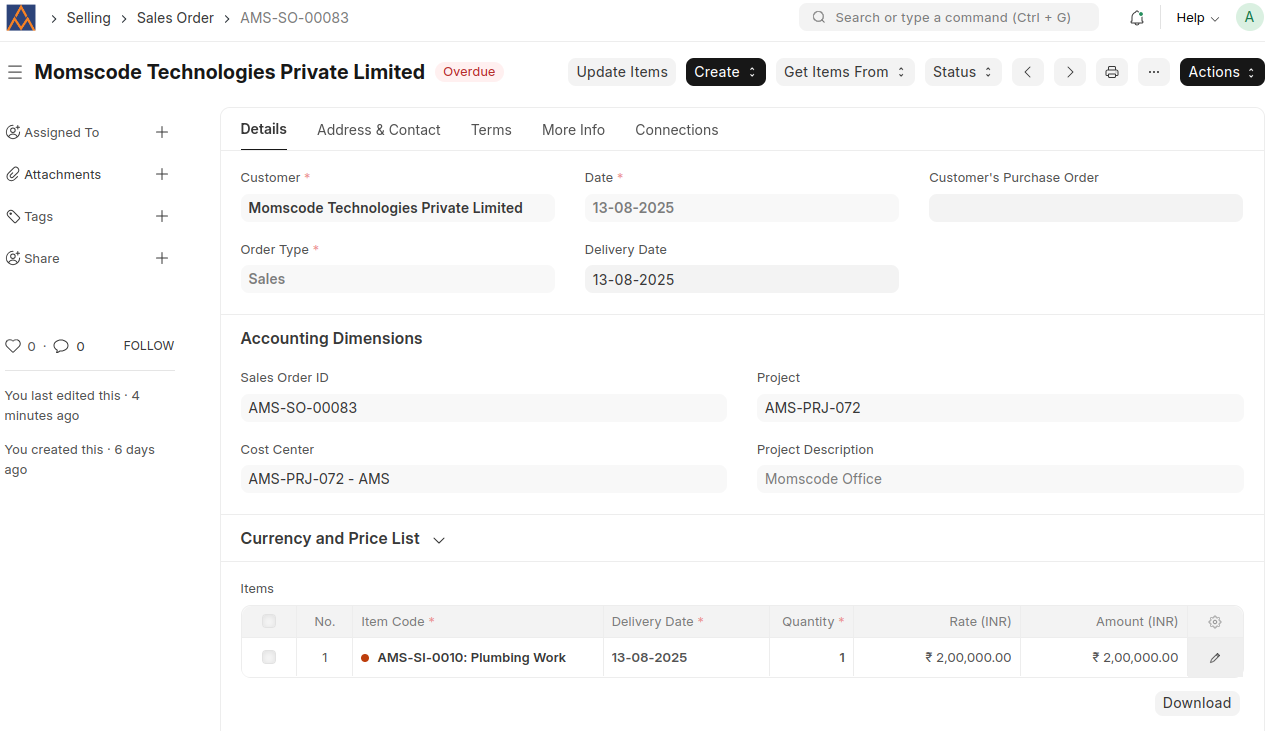Go to the next document arrow
The height and width of the screenshot is (731, 1265).
click(x=1069, y=72)
